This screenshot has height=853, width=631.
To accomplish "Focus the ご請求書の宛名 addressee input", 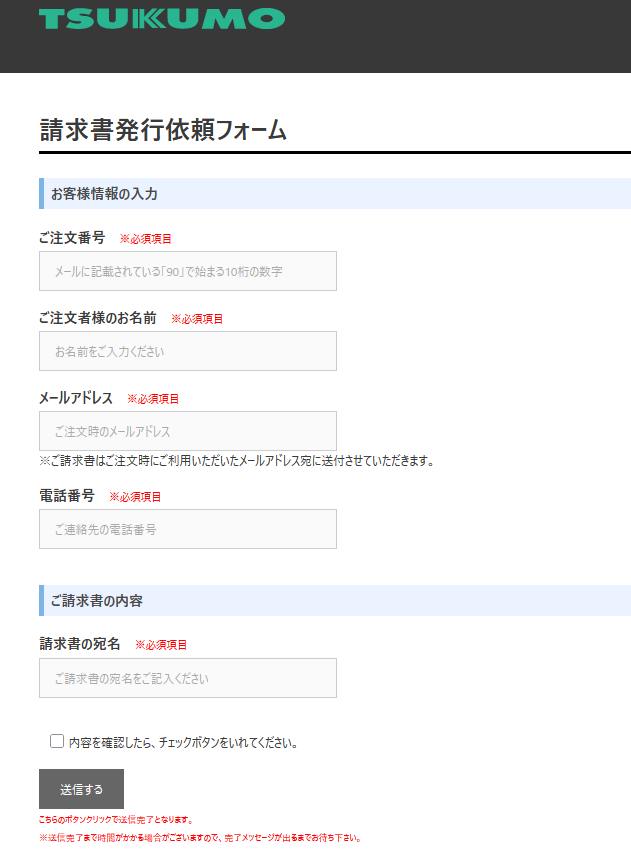I will 188,678.
